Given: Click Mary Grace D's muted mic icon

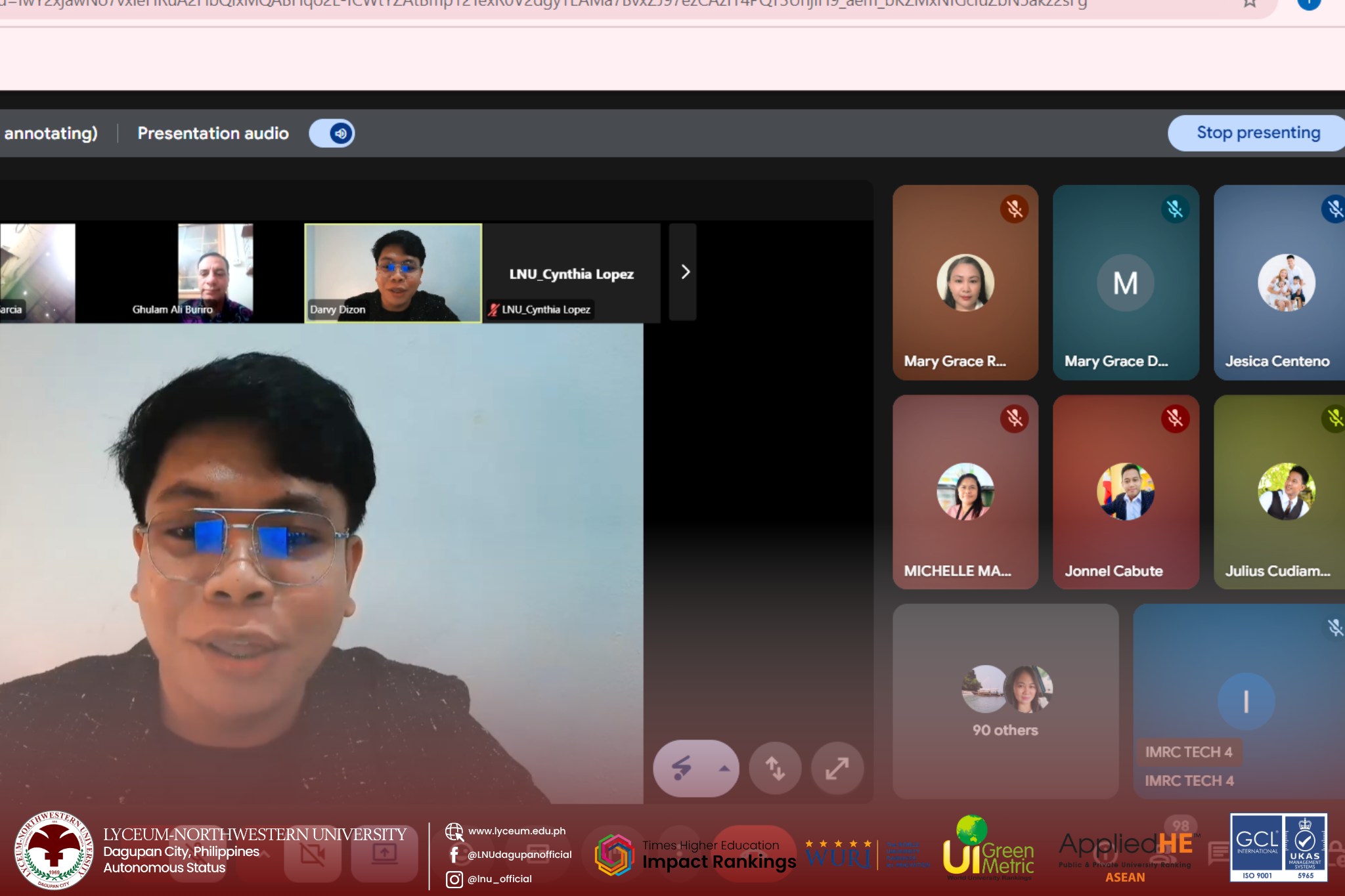Looking at the screenshot, I should [1174, 209].
